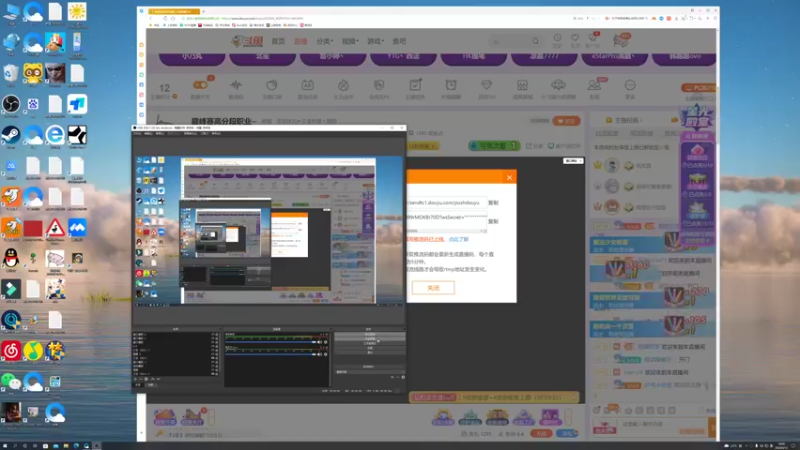The image size is (800, 450).
Task: Click the Douyu fish logo
Action: click(x=246, y=41)
